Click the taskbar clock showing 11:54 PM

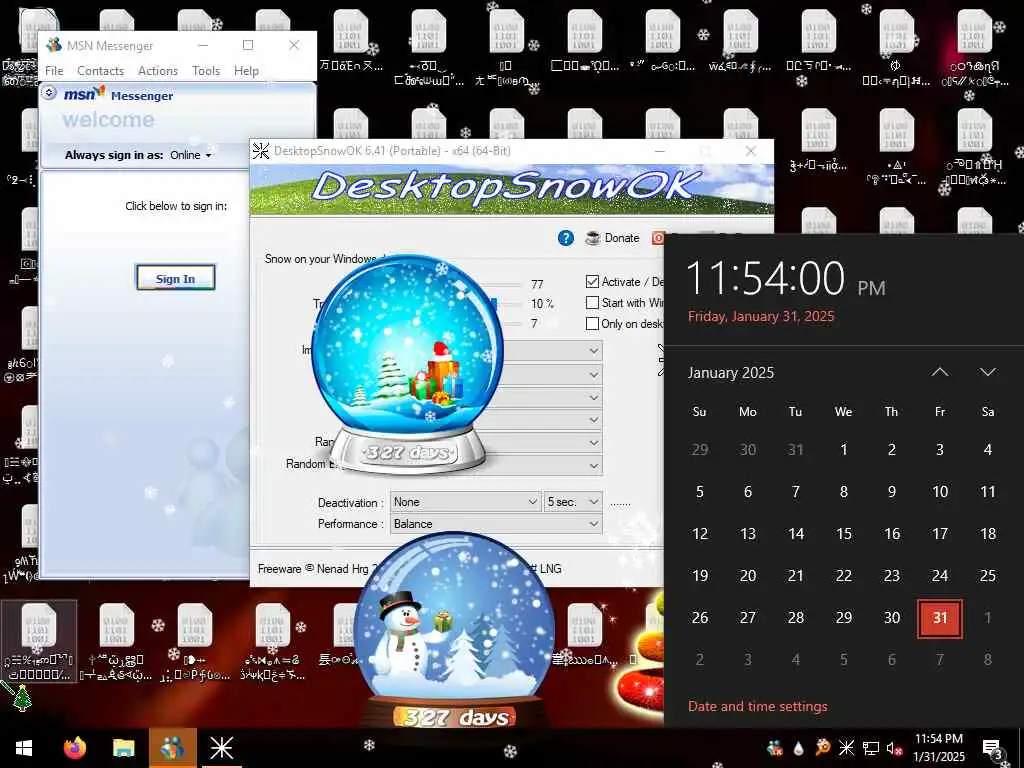click(938, 748)
